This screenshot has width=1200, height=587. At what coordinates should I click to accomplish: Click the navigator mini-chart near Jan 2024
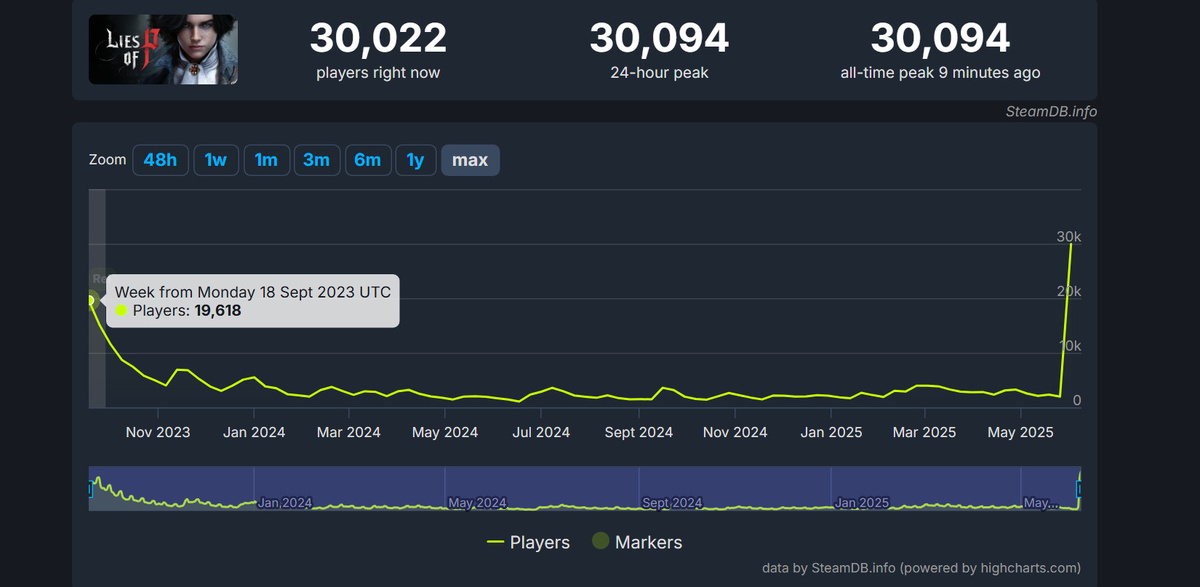point(283,490)
